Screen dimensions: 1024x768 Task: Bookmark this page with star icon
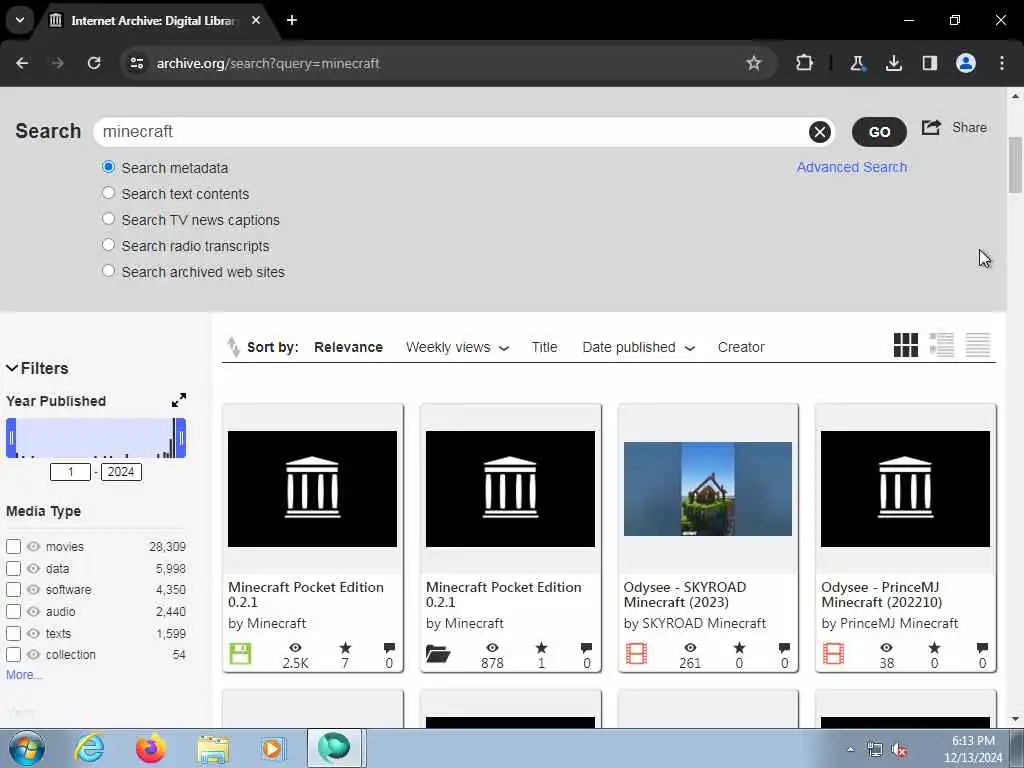coord(754,63)
